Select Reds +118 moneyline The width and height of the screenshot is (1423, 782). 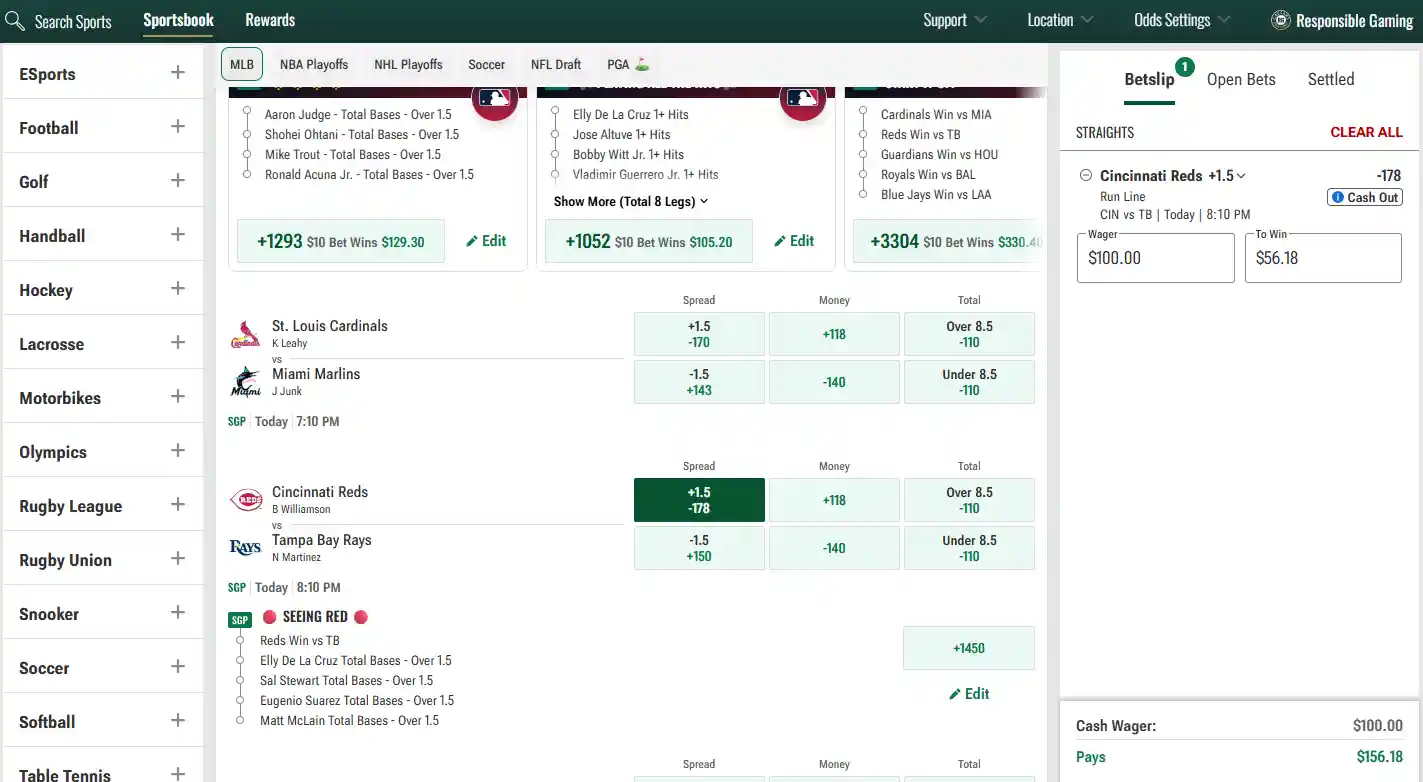[x=834, y=500]
